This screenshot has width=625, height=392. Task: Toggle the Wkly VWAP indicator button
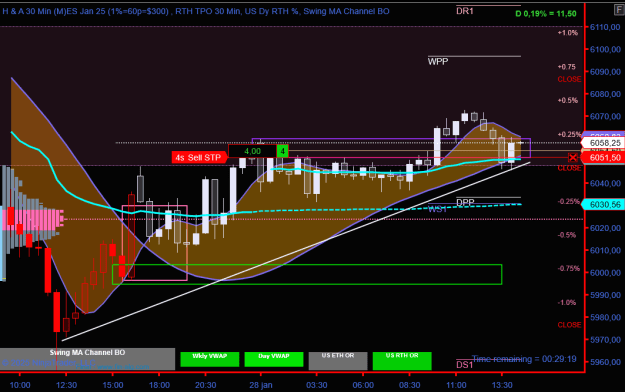(210, 359)
